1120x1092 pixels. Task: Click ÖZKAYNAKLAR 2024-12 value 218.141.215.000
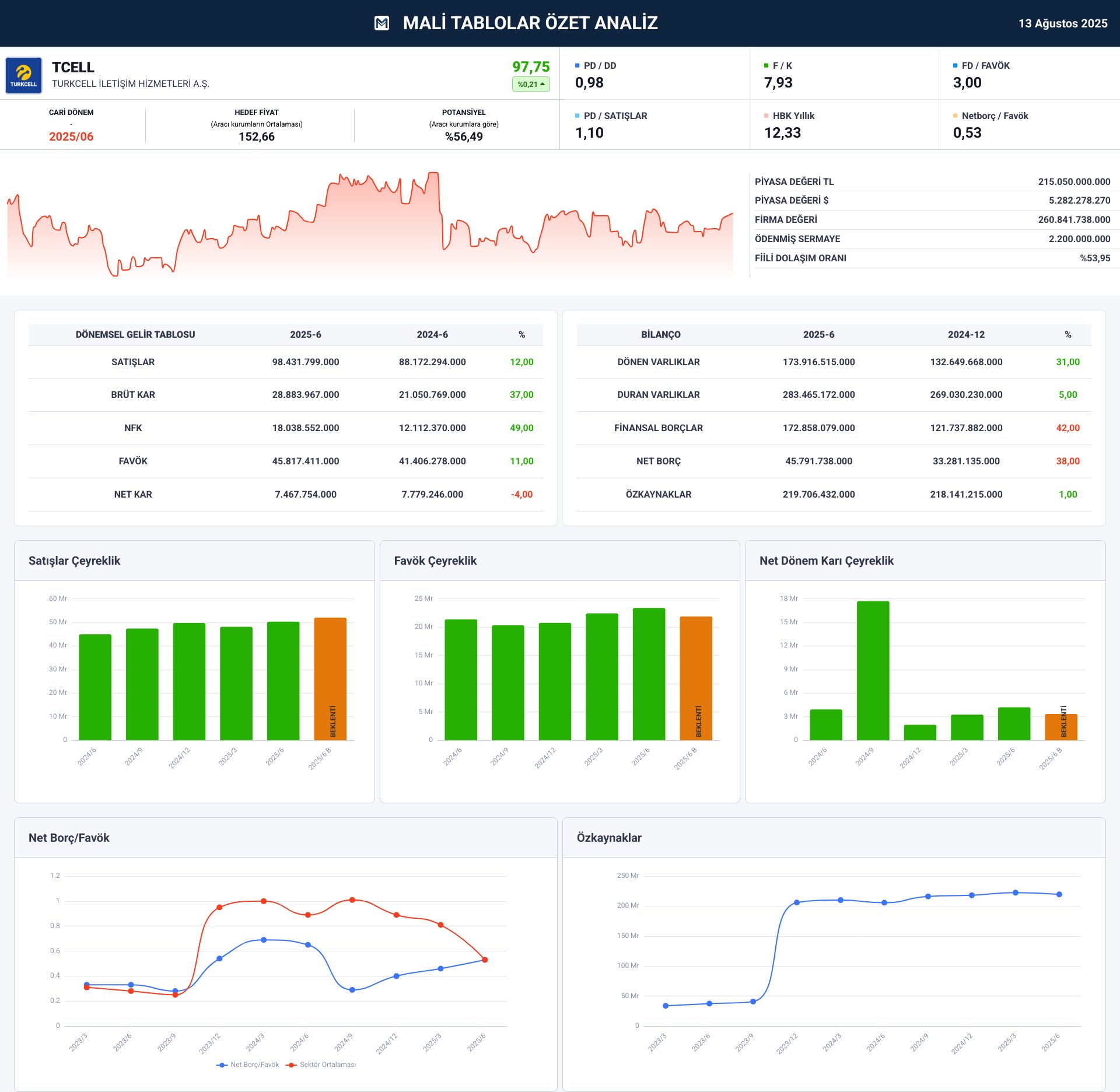966,494
